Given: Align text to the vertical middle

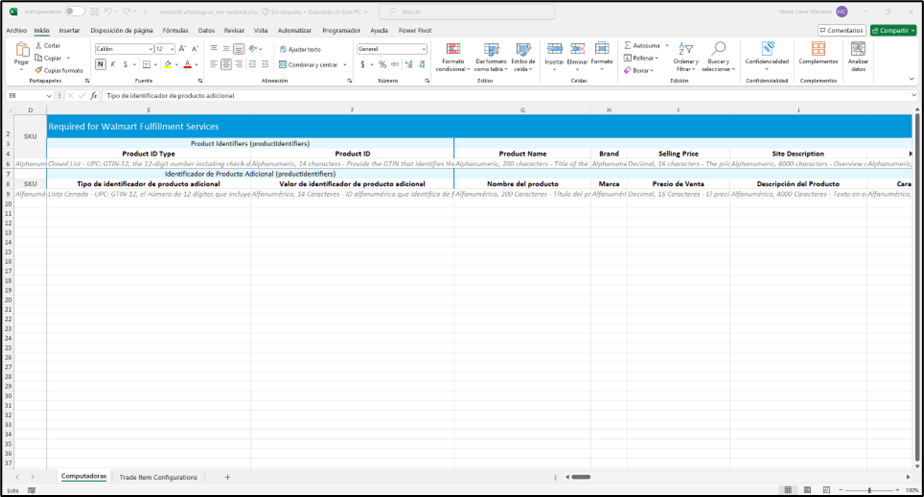Looking at the screenshot, I should coord(226,49).
